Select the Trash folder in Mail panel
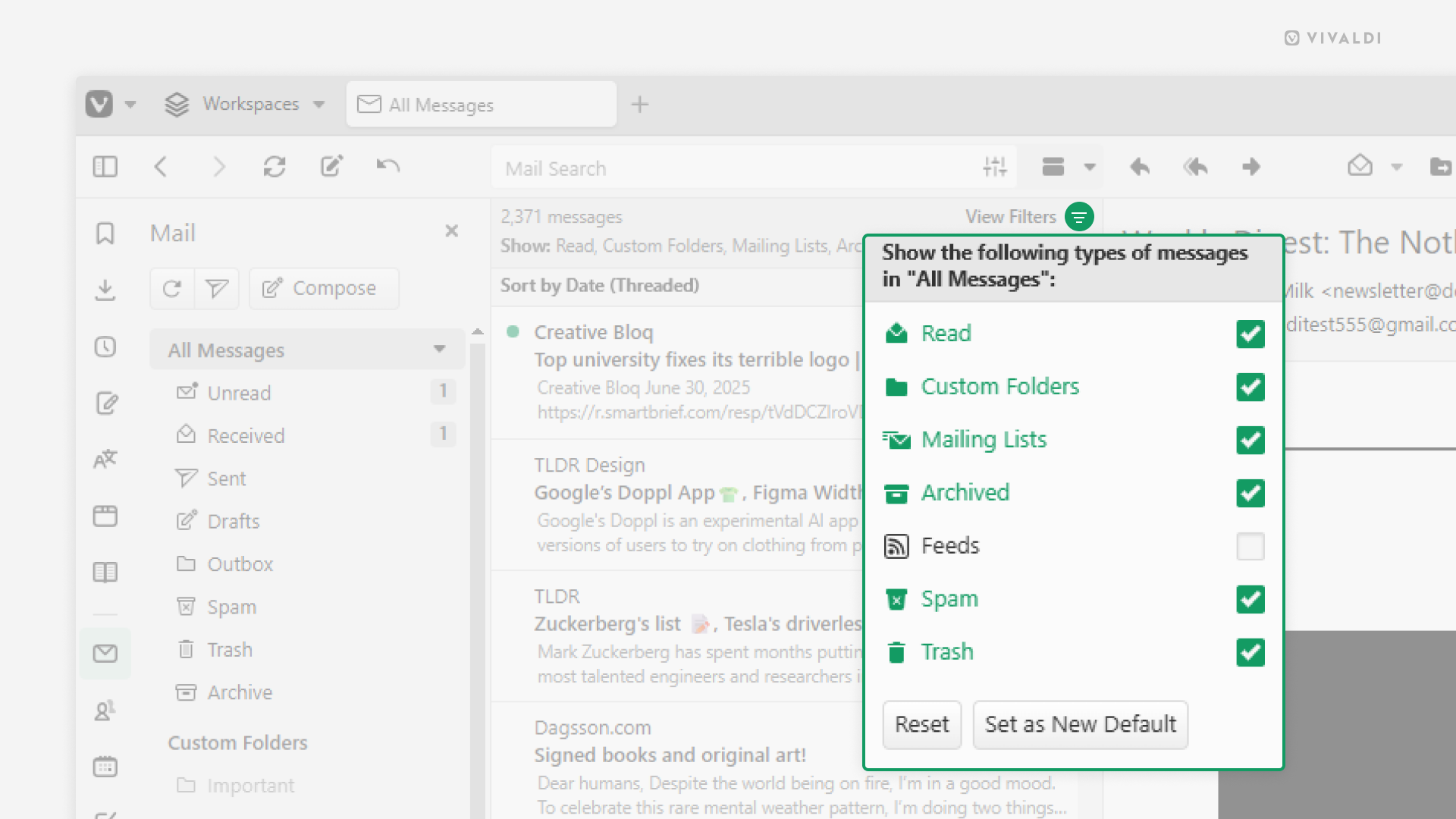 coord(307,650)
